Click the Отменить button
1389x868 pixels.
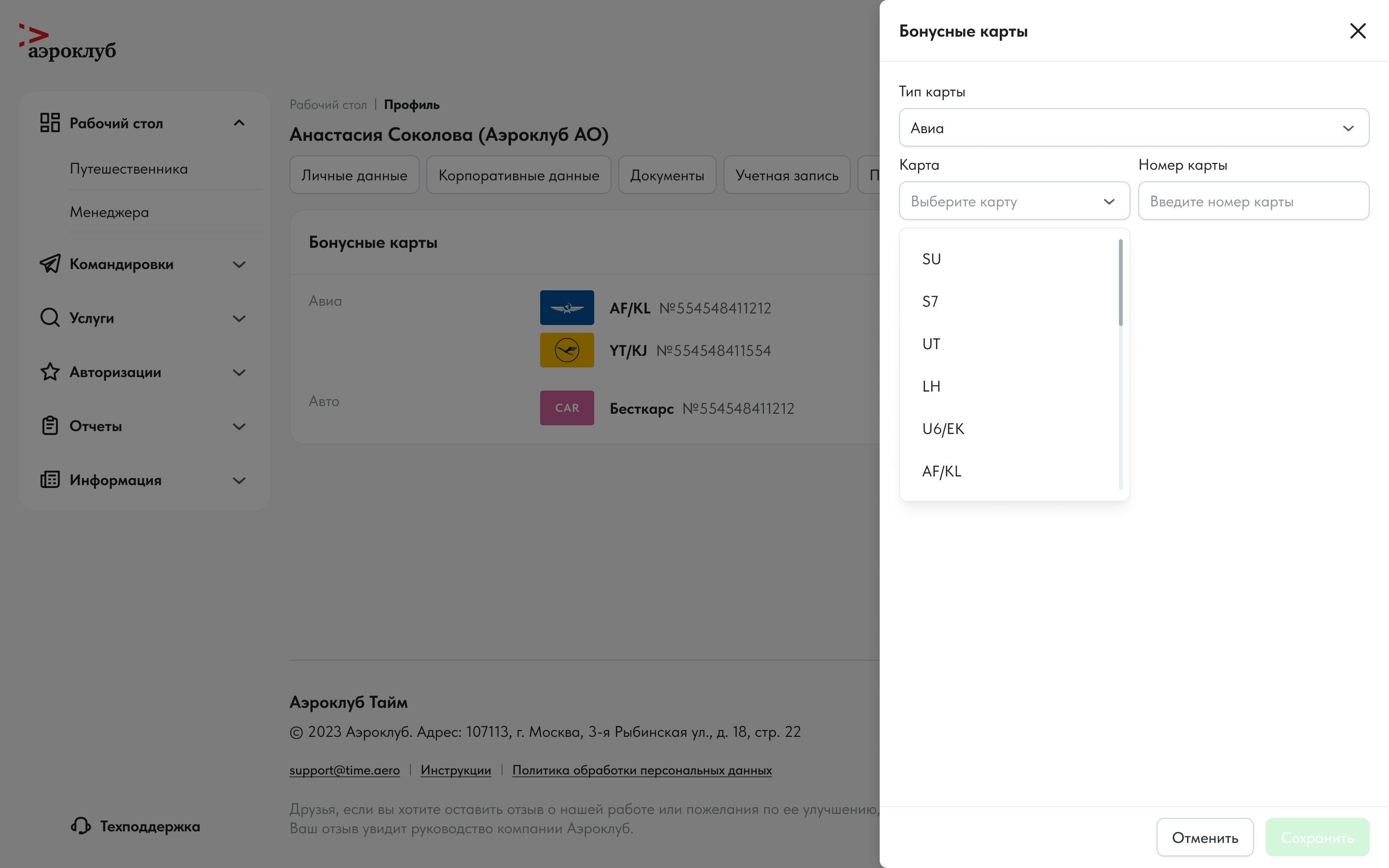click(1204, 838)
